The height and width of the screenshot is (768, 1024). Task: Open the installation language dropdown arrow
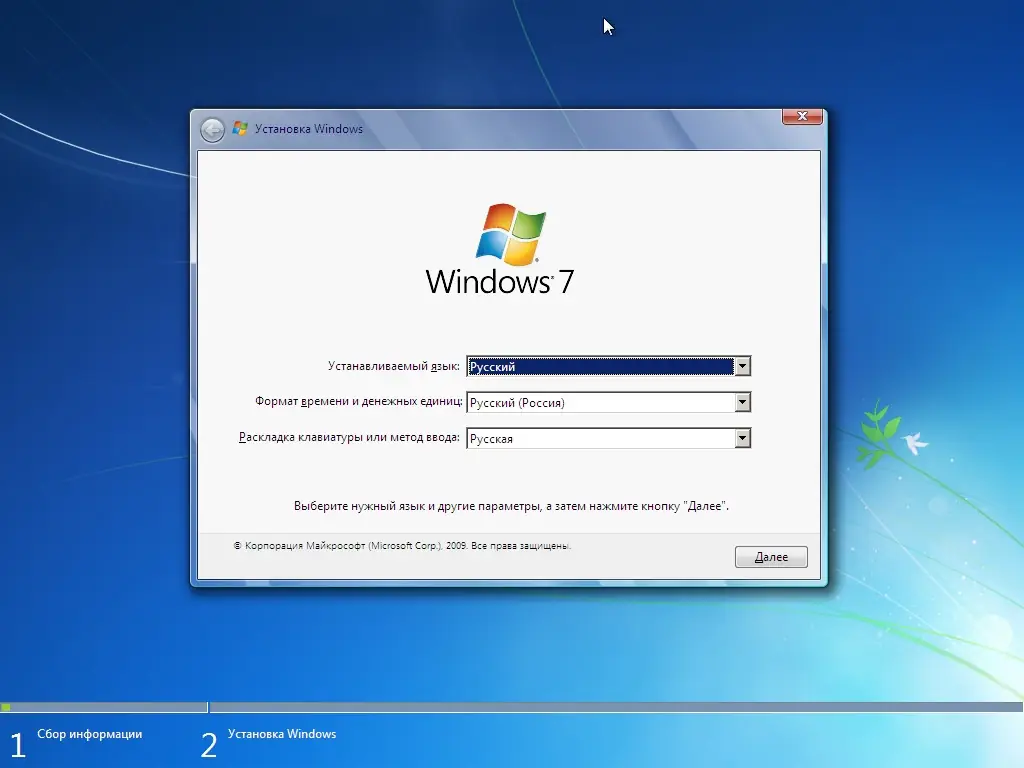pyautogui.click(x=742, y=366)
